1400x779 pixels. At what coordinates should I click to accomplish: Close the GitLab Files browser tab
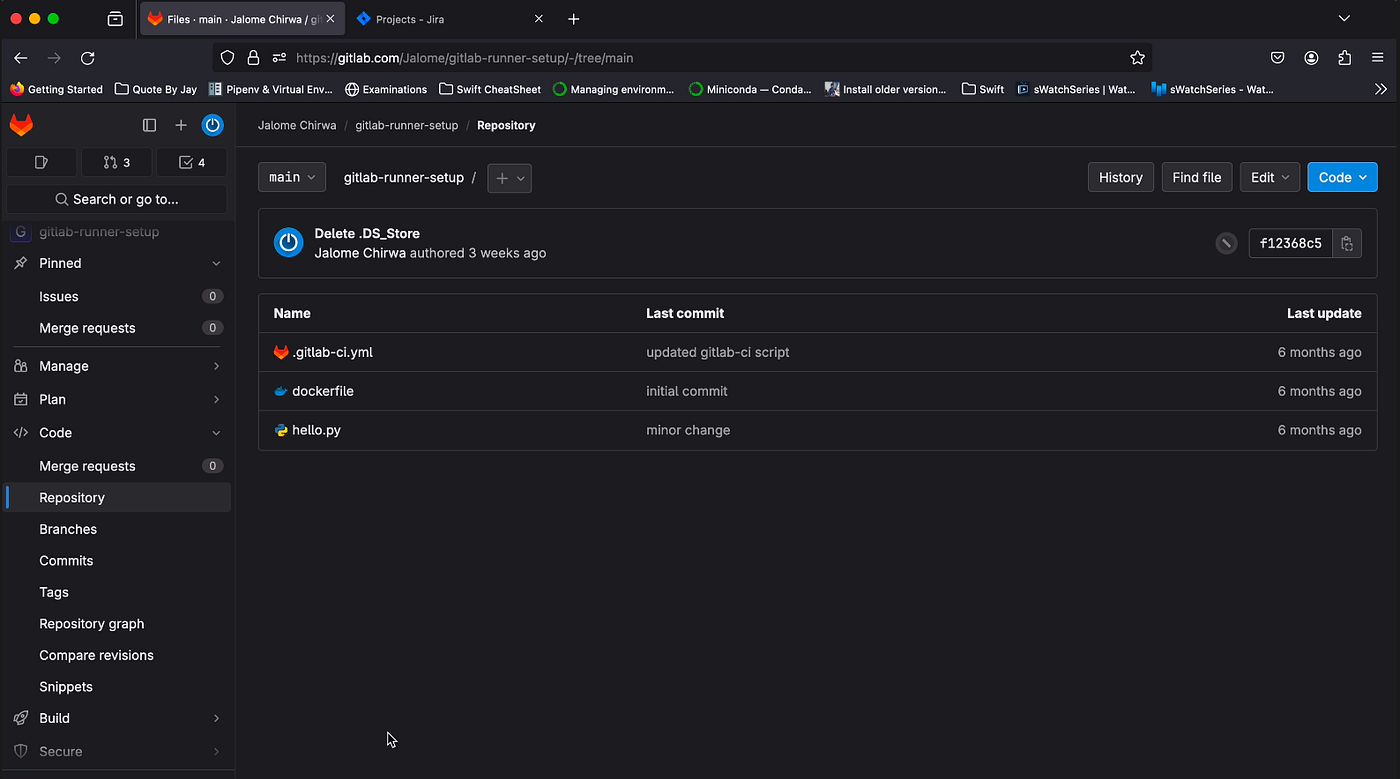pyautogui.click(x=330, y=19)
